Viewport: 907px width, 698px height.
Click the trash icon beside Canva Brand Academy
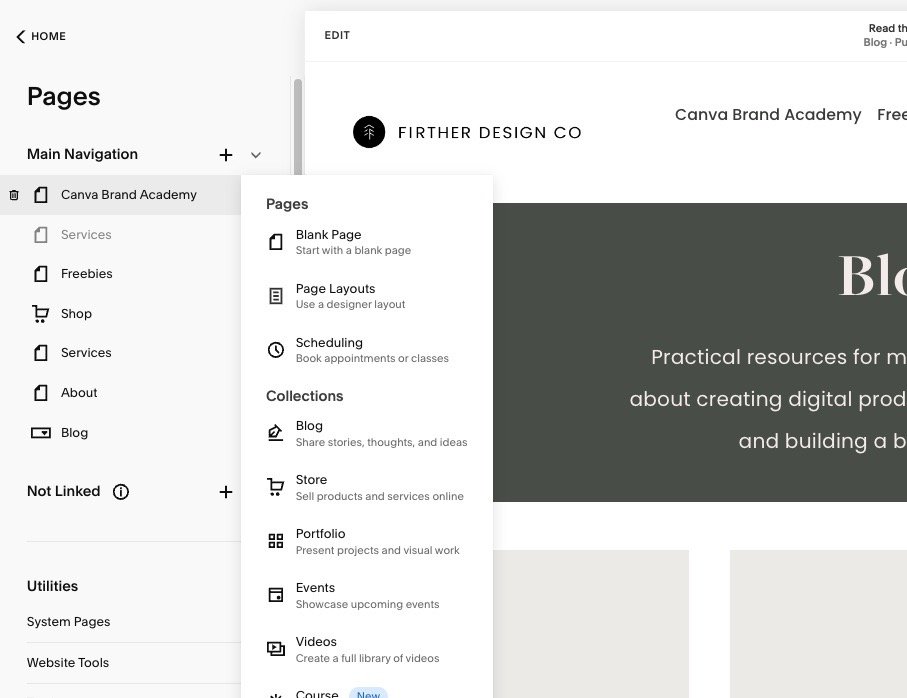pos(13,195)
